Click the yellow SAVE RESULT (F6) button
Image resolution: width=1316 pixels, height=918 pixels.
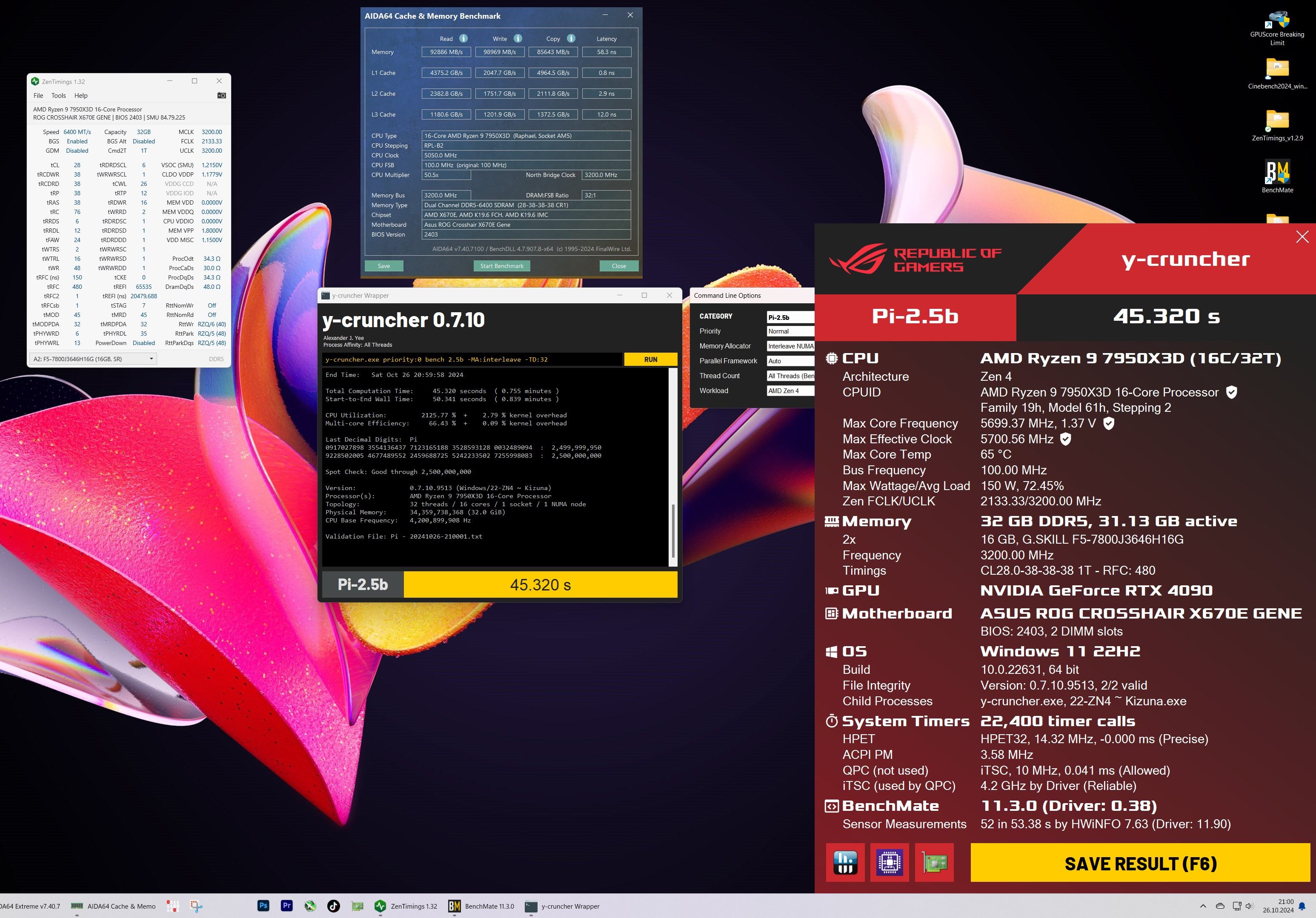[1140, 863]
